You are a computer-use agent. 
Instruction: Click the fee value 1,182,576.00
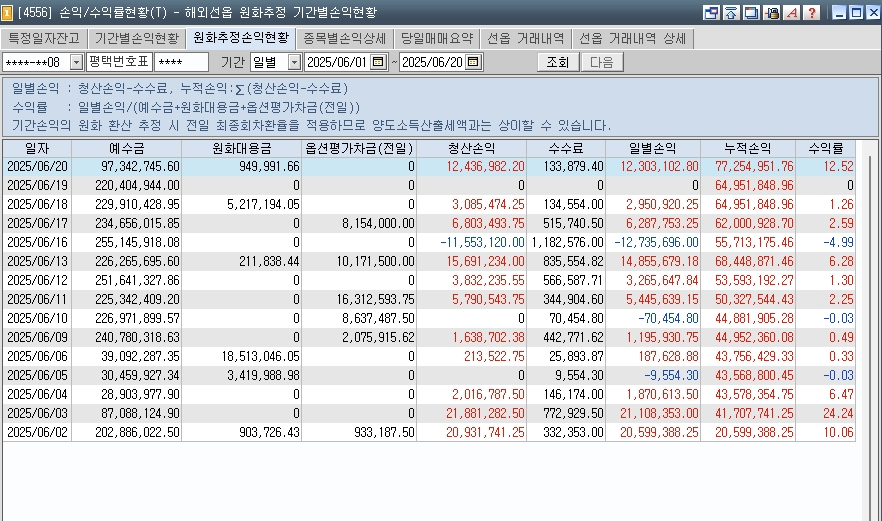click(x=567, y=242)
